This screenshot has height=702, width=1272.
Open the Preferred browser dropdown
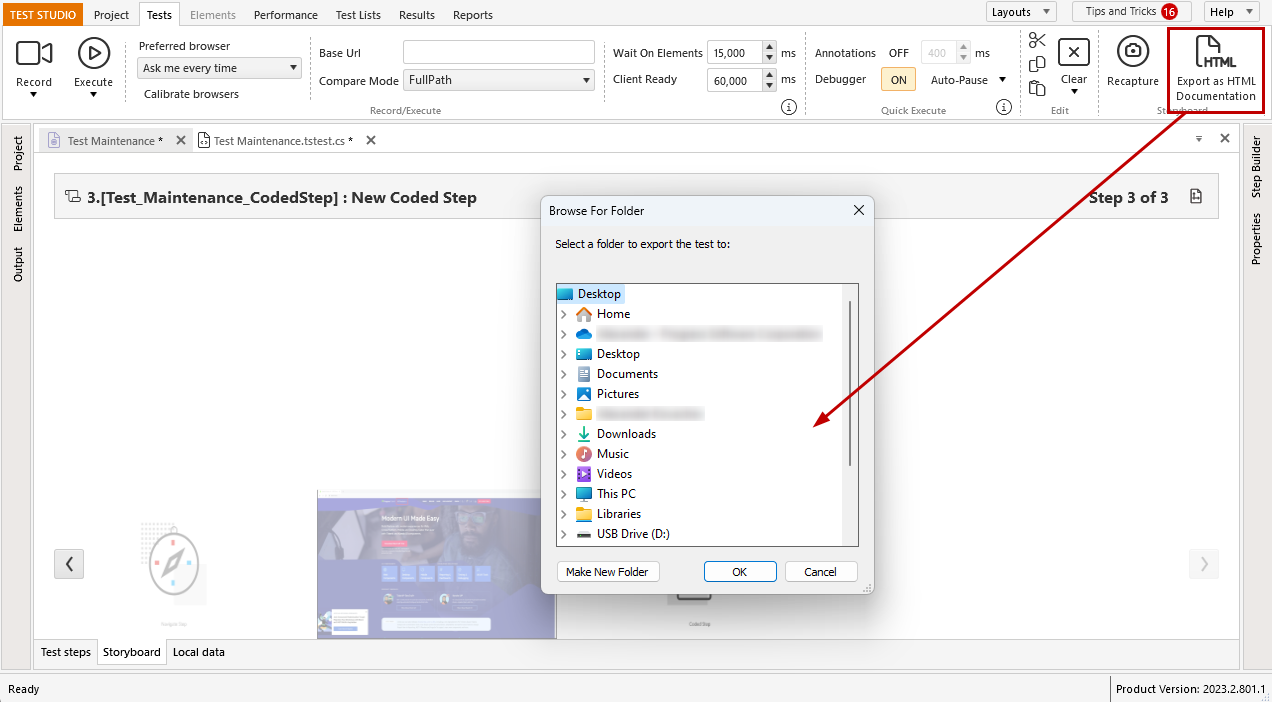(219, 68)
